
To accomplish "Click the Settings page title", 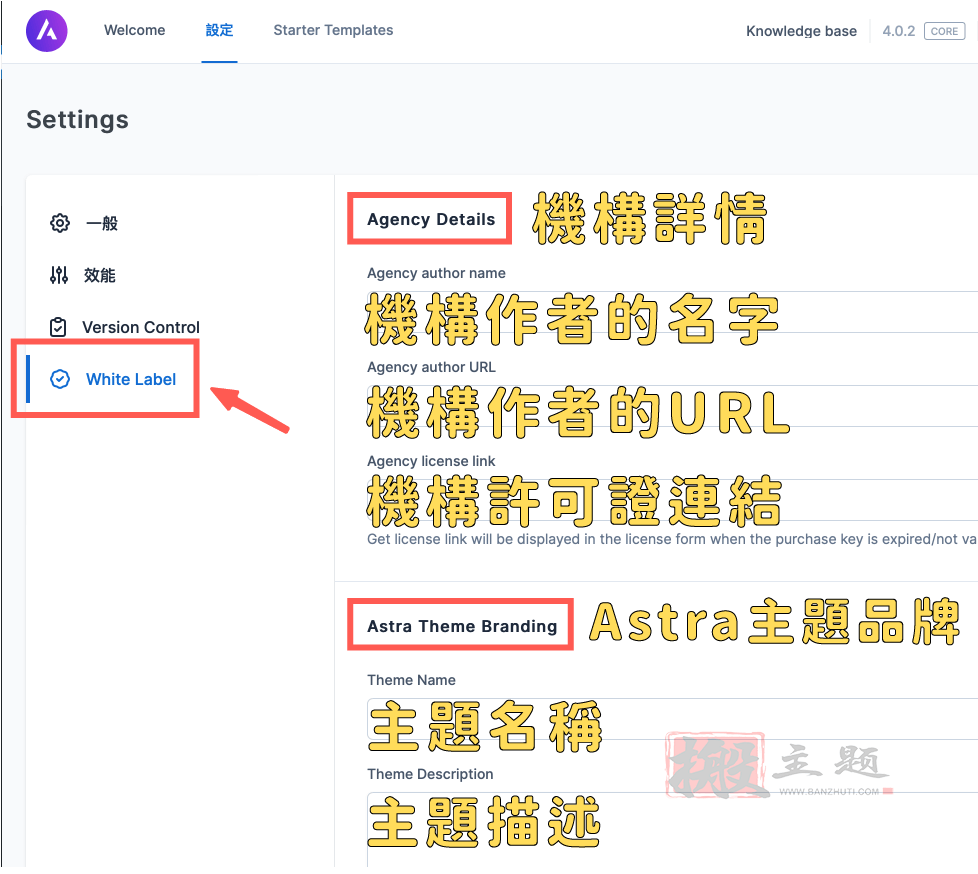I will tap(77, 119).
